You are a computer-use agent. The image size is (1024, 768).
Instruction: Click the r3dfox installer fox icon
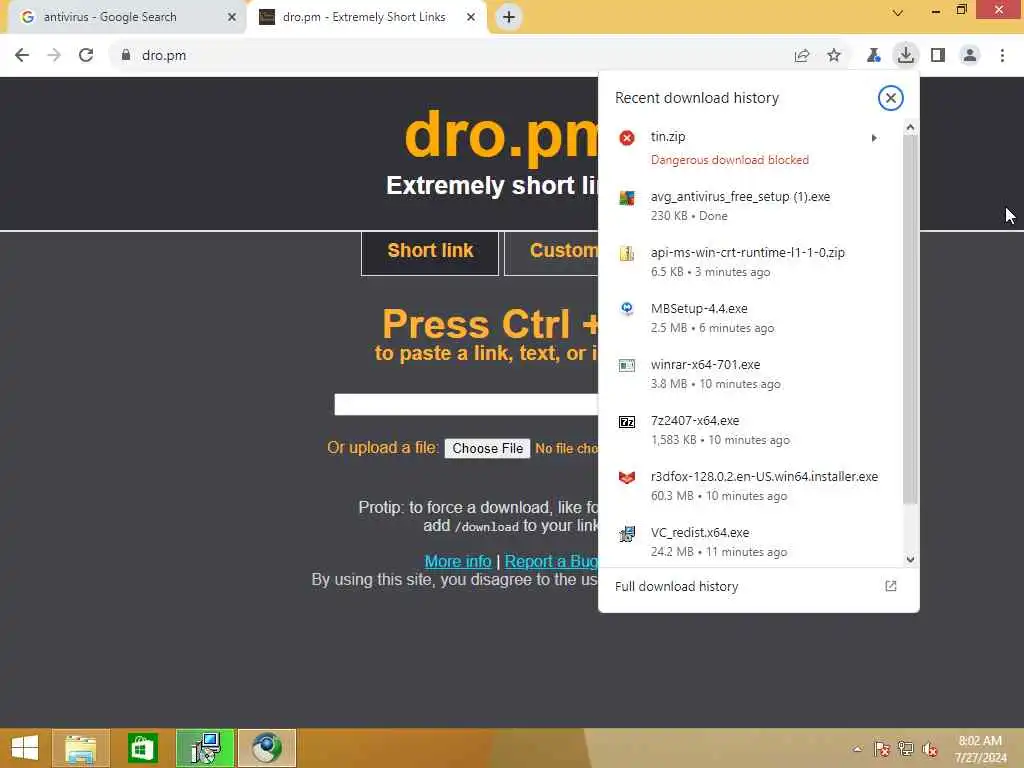(x=627, y=477)
